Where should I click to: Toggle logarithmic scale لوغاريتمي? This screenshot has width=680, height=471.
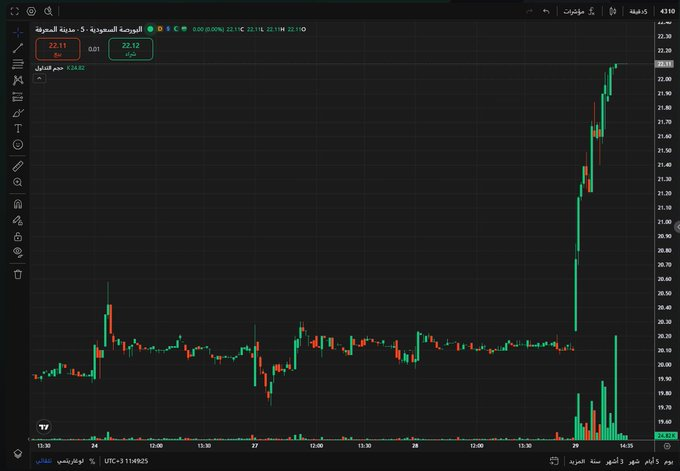coord(70,461)
